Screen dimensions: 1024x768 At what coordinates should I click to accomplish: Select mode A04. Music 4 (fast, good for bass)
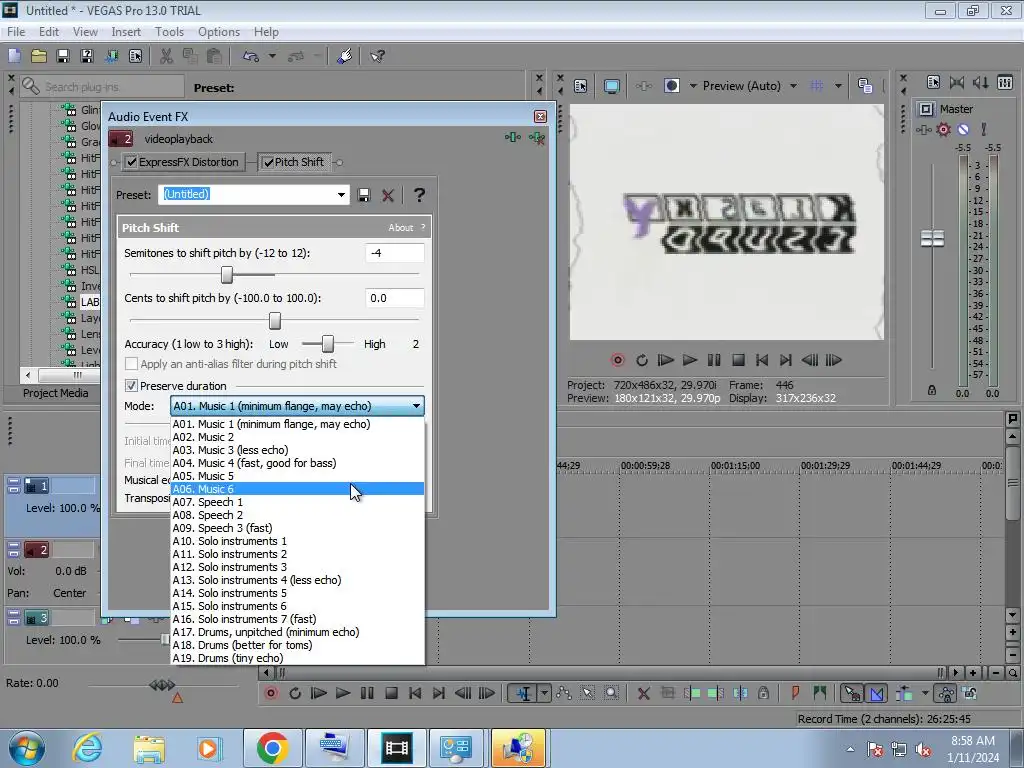tap(297, 463)
